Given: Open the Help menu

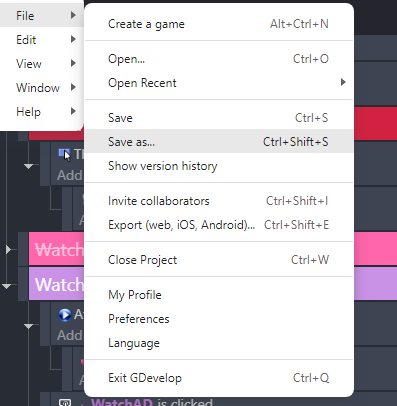Looking at the screenshot, I should (41, 112).
